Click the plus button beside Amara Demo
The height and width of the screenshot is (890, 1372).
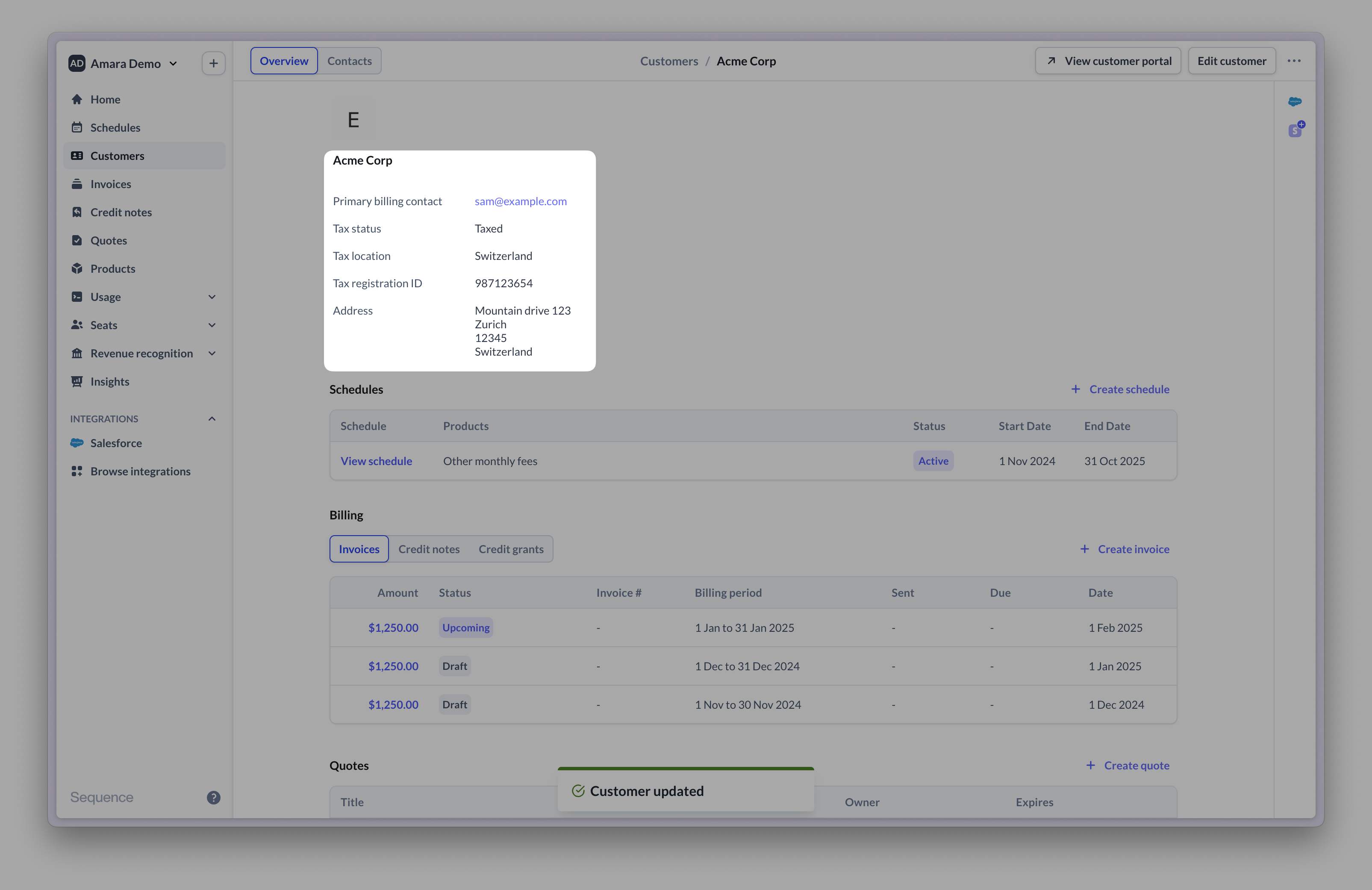pyautogui.click(x=213, y=63)
